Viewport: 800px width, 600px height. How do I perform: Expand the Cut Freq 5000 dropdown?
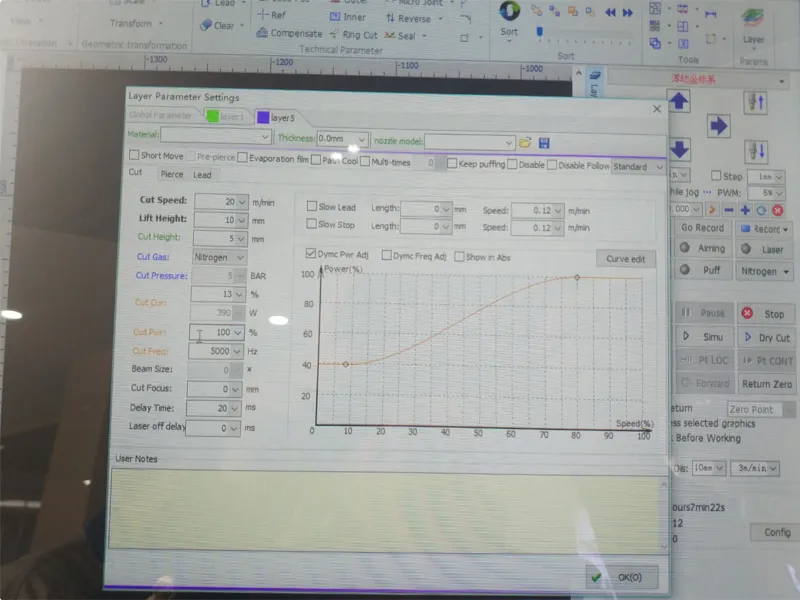236,351
